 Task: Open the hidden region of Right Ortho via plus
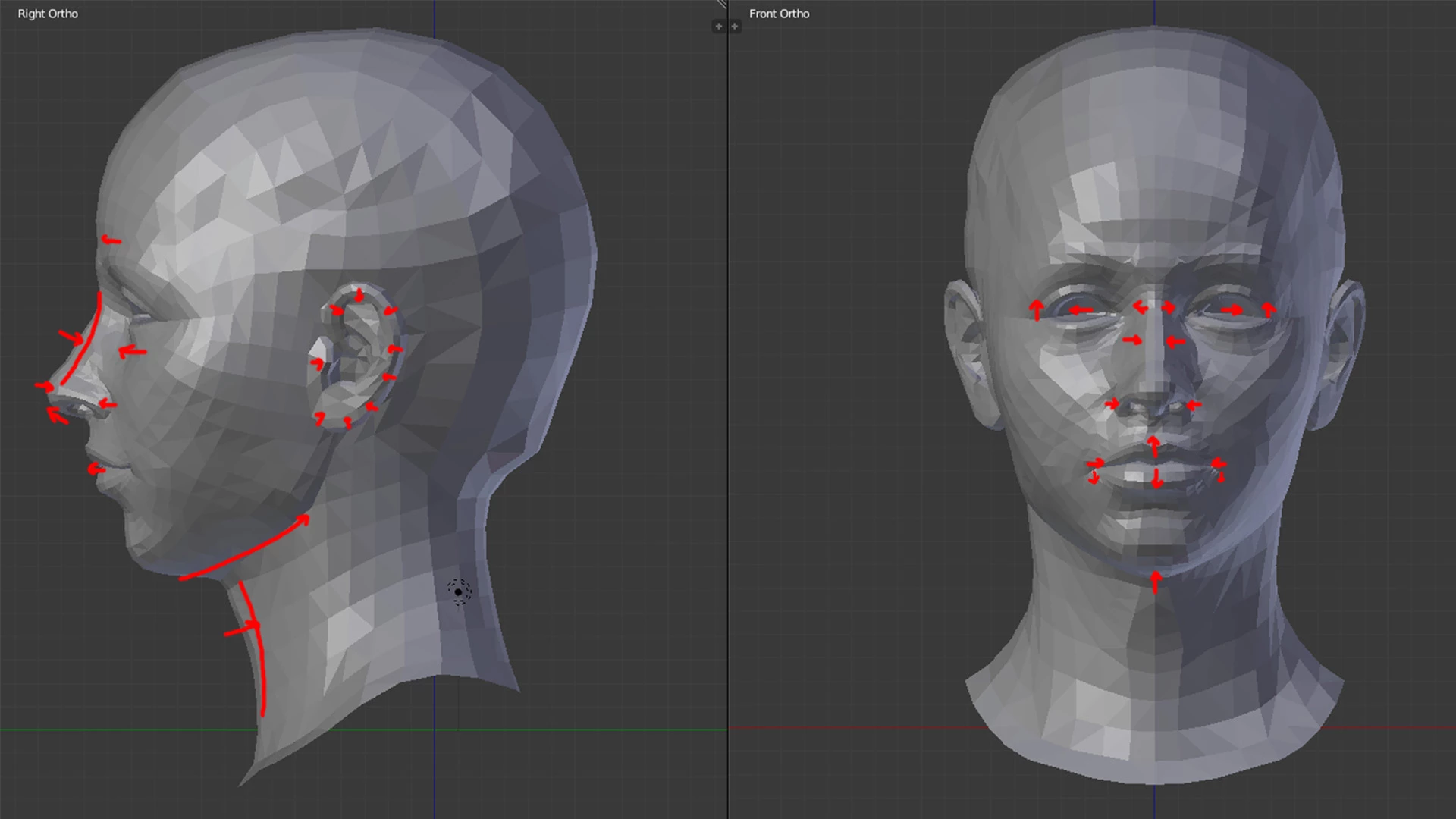coord(718,27)
